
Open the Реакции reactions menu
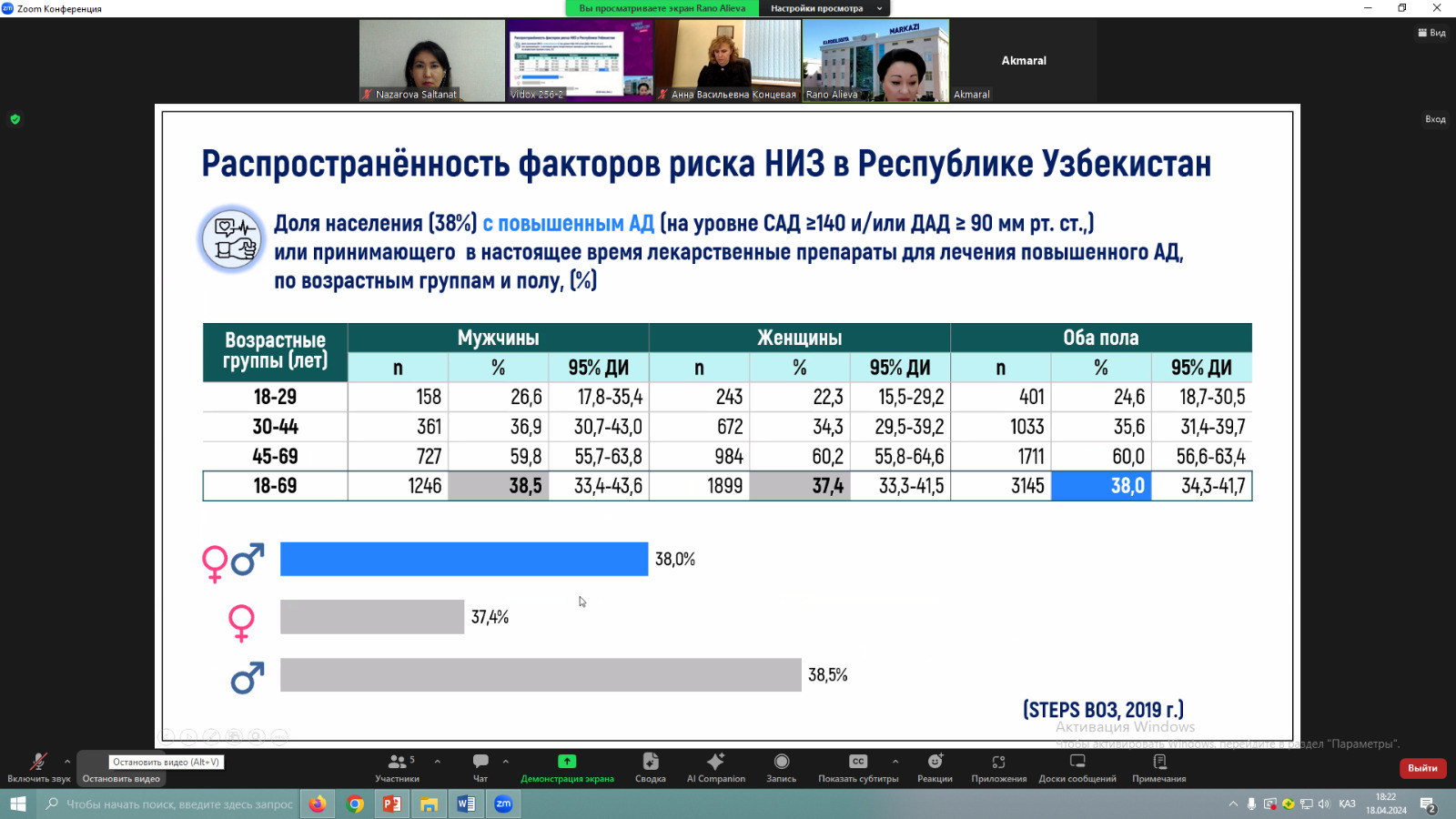tap(935, 766)
